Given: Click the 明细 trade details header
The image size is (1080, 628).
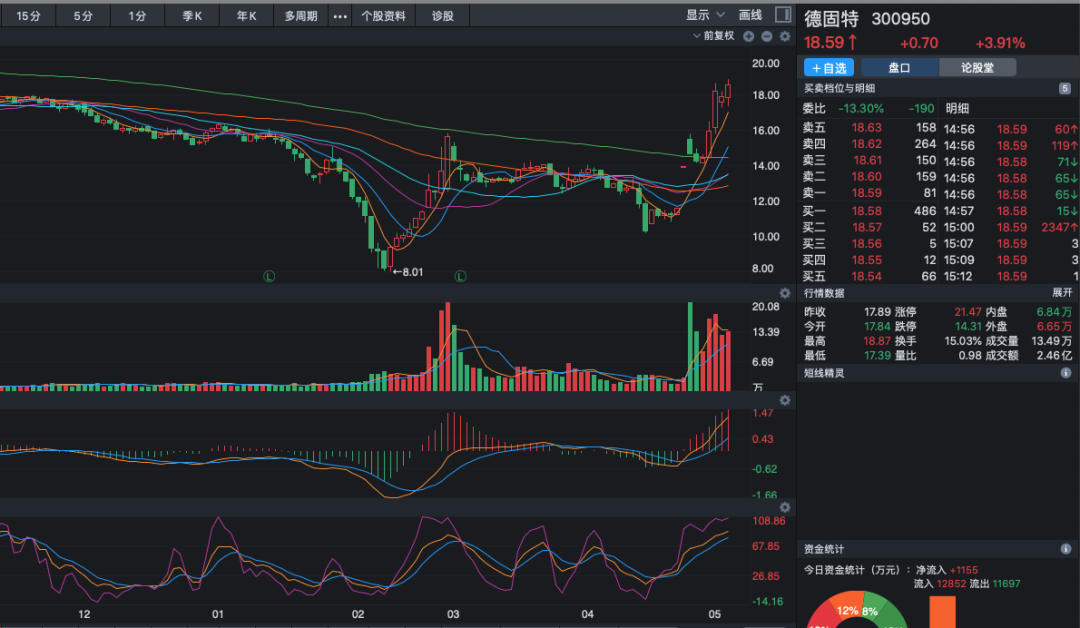Looking at the screenshot, I should (x=957, y=108).
